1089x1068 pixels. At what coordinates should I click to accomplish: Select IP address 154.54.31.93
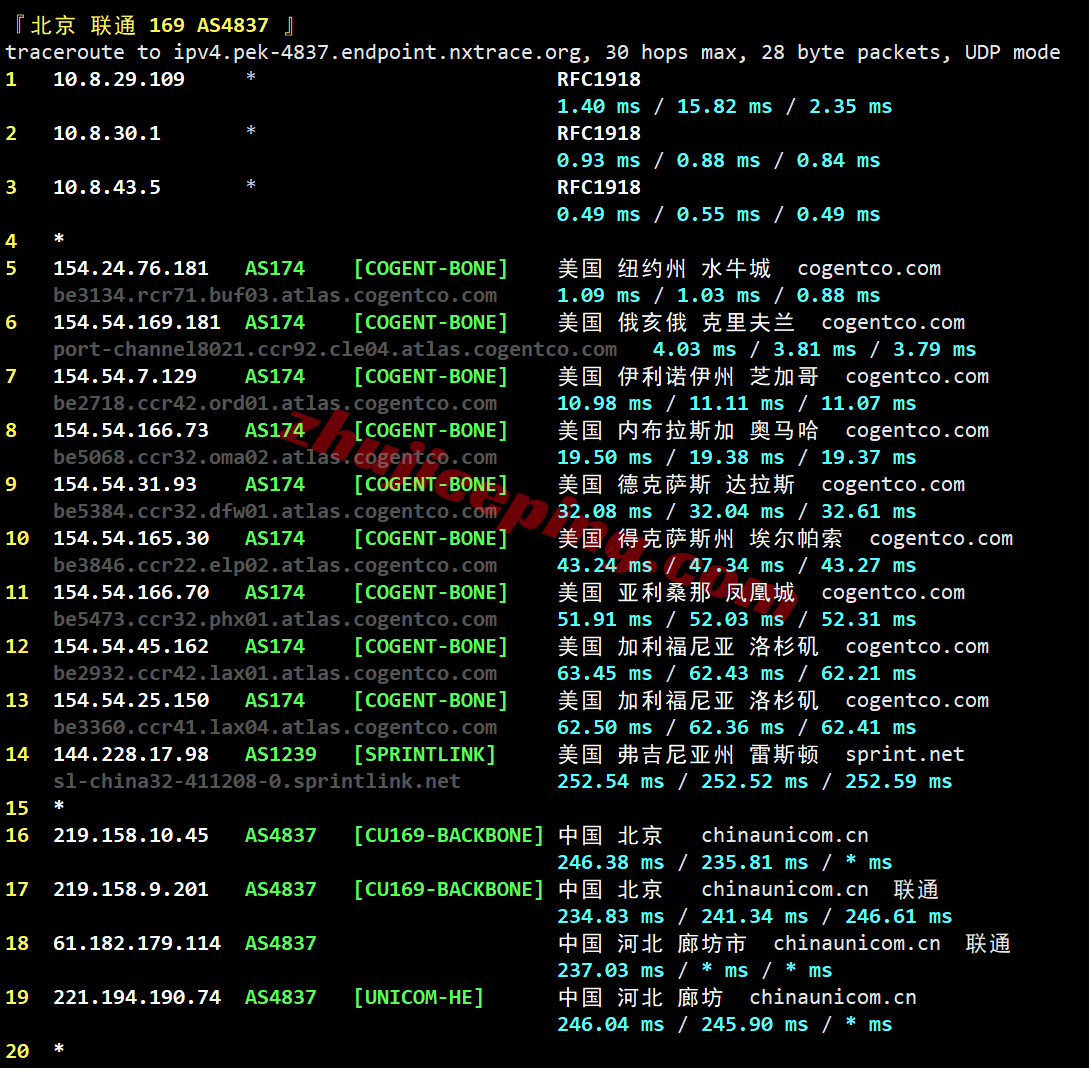(x=125, y=485)
